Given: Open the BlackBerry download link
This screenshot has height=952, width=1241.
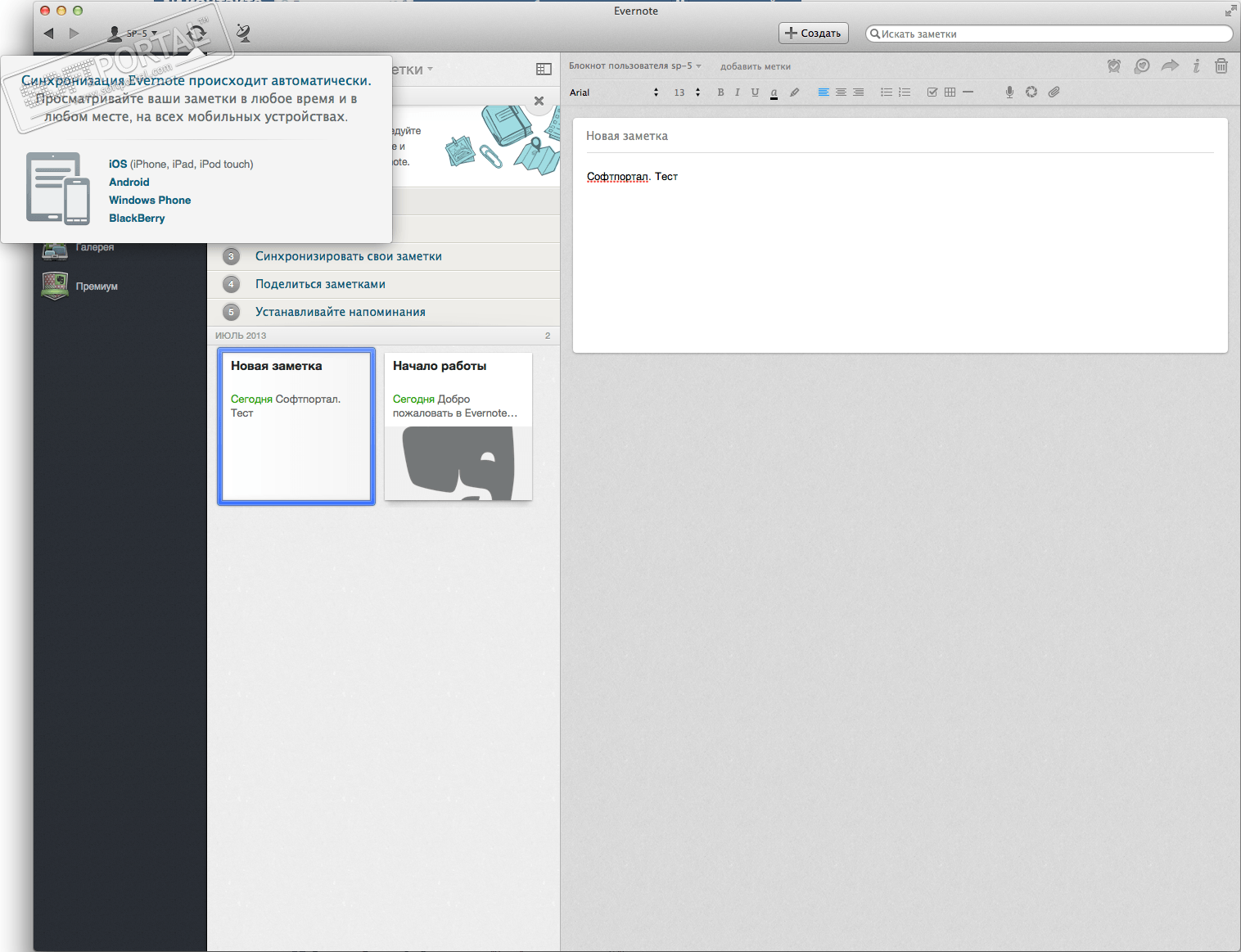Looking at the screenshot, I should point(137,219).
